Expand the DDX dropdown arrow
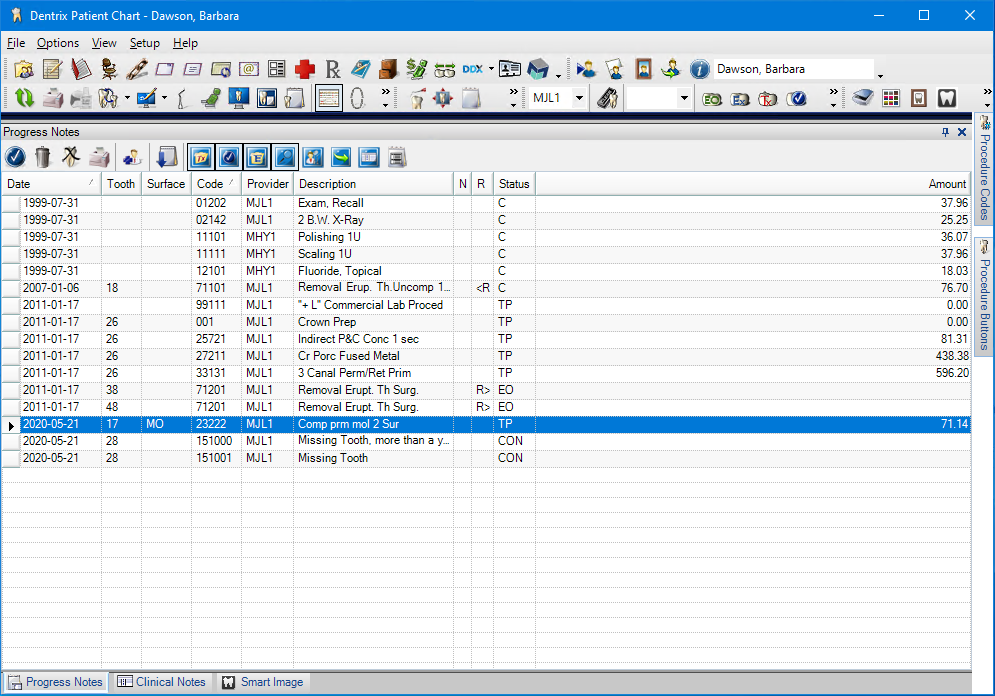The width and height of the screenshot is (995, 696). (x=491, y=69)
